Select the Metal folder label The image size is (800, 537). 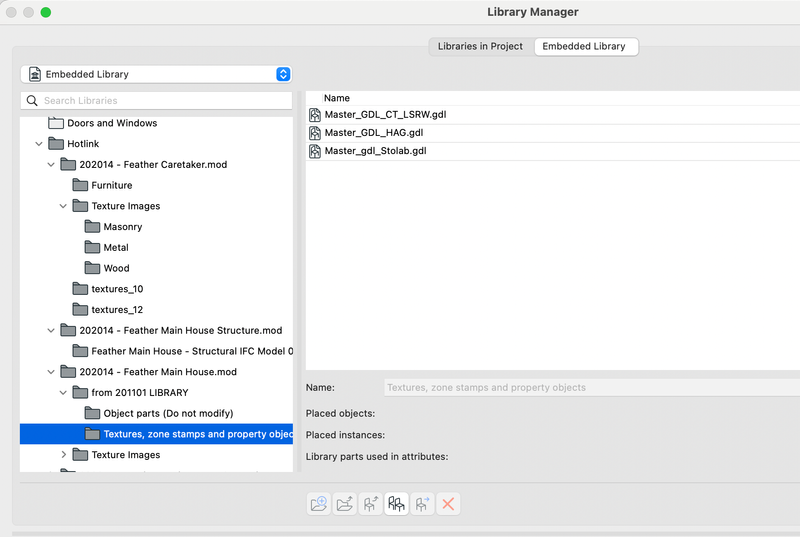116,247
